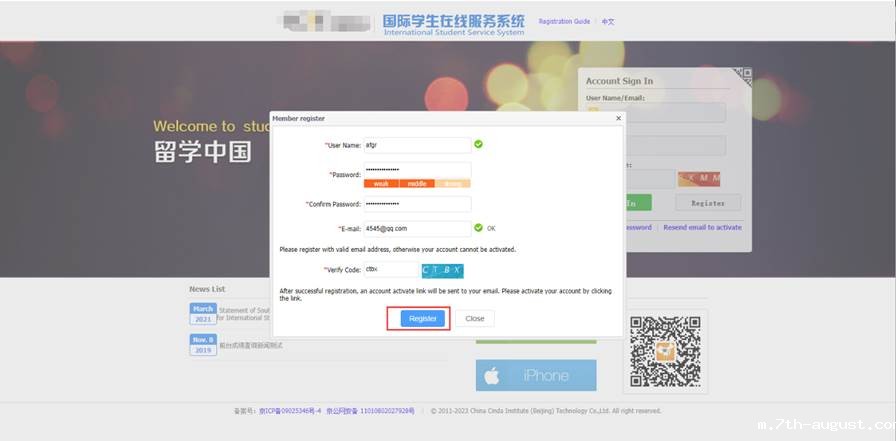Click the blue Register button in dialog
Viewport: 896px width, 441px height.
(422, 318)
